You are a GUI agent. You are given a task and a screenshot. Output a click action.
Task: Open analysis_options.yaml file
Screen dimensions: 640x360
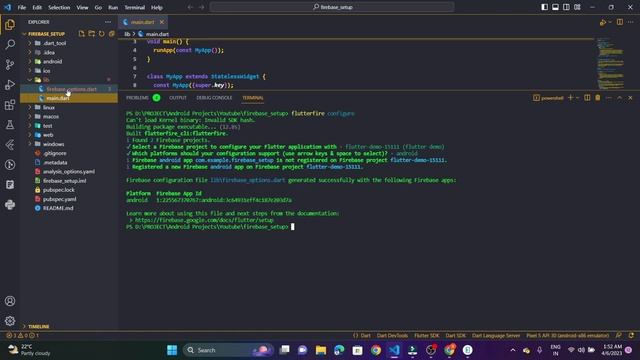[x=69, y=172]
